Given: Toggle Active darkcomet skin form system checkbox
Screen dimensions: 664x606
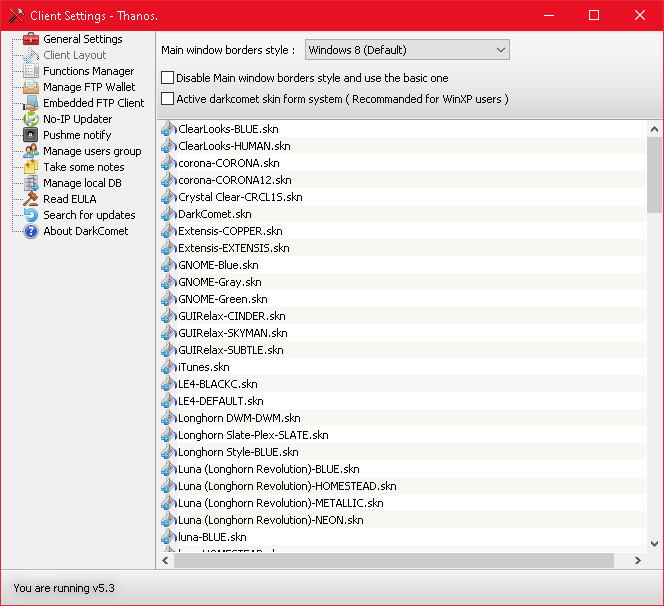Looking at the screenshot, I should tap(168, 99).
